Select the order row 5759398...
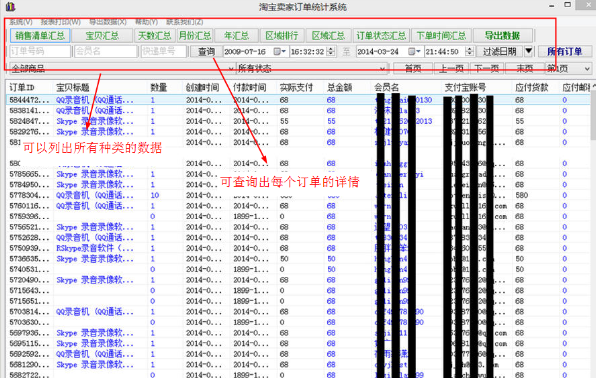The width and height of the screenshot is (596, 378). point(298,216)
